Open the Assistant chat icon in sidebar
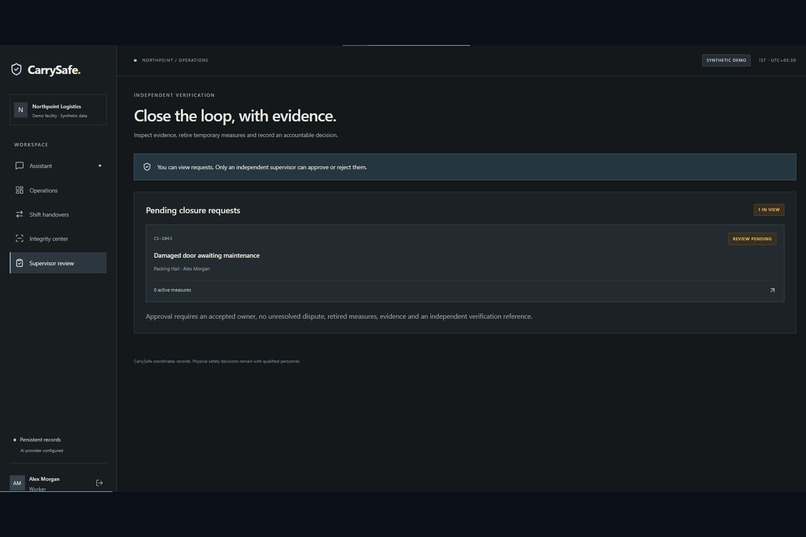Screen dimensions: 806x537 pyautogui.click(x=20, y=165)
